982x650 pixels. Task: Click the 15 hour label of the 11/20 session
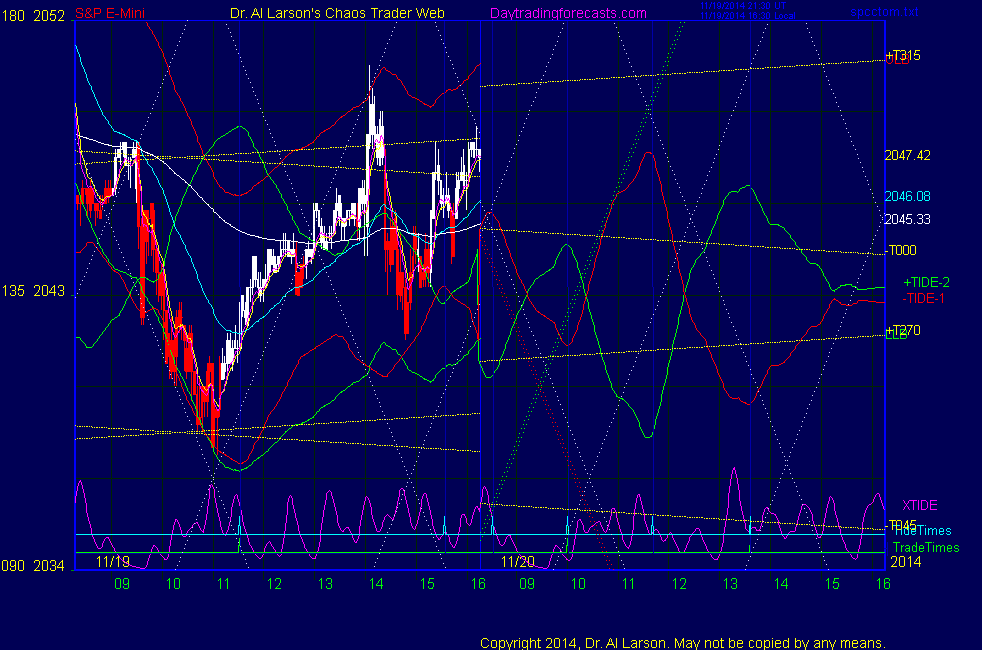[832, 584]
